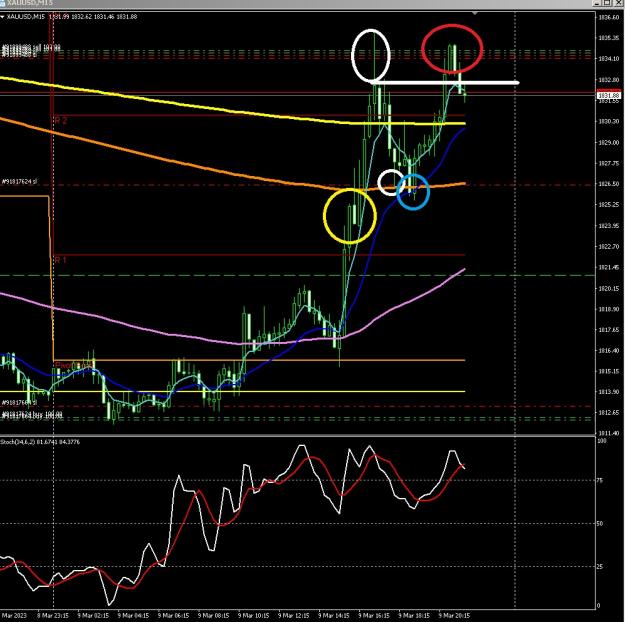
Task: Select the R 1 resistance level label
Action: [x=61, y=260]
